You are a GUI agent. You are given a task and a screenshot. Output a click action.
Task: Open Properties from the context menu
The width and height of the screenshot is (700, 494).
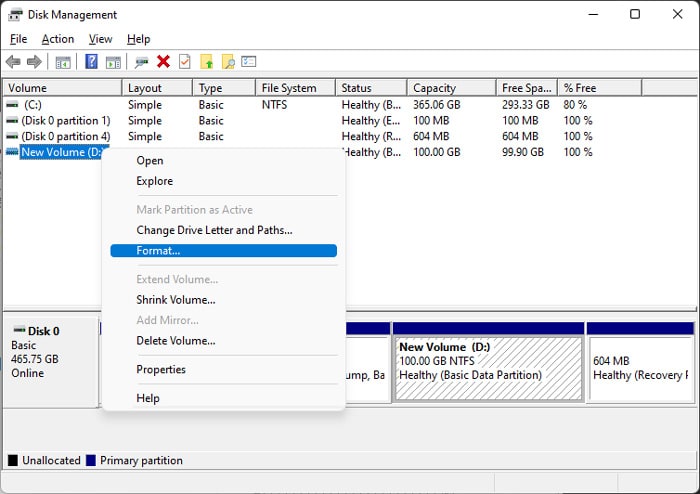(x=223, y=369)
